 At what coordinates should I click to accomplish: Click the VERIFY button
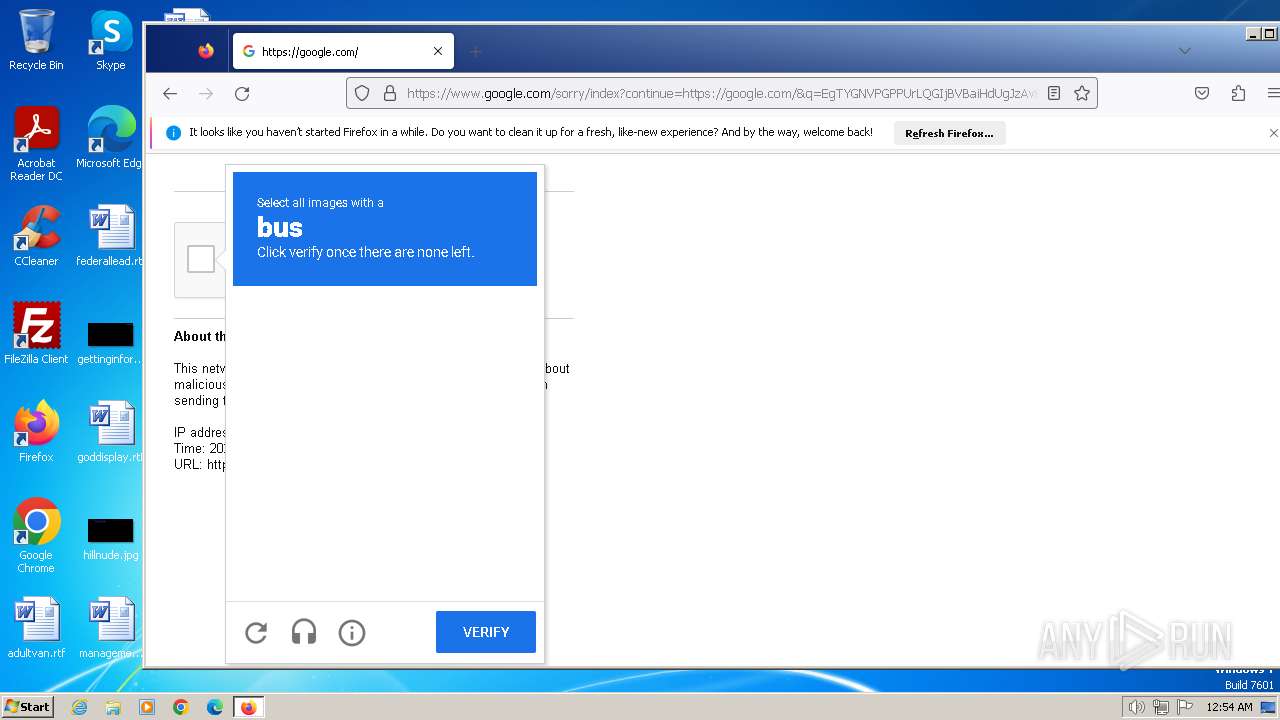[x=486, y=632]
